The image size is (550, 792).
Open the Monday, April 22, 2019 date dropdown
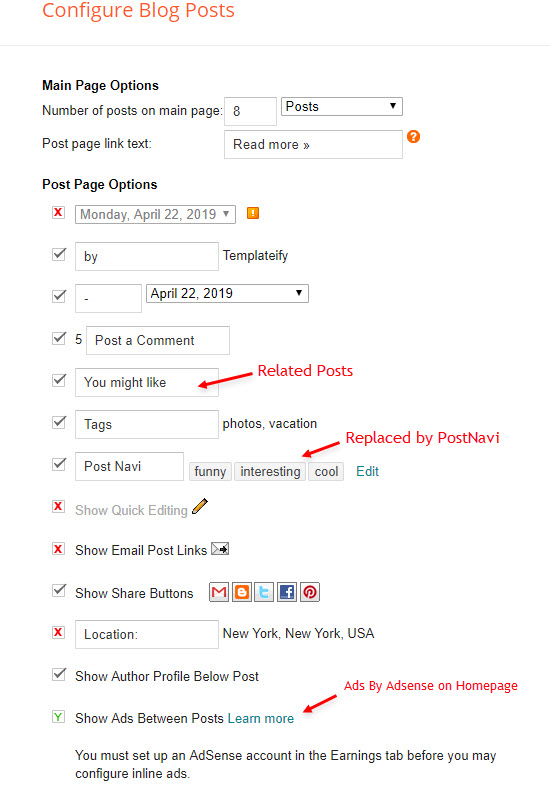[155, 214]
